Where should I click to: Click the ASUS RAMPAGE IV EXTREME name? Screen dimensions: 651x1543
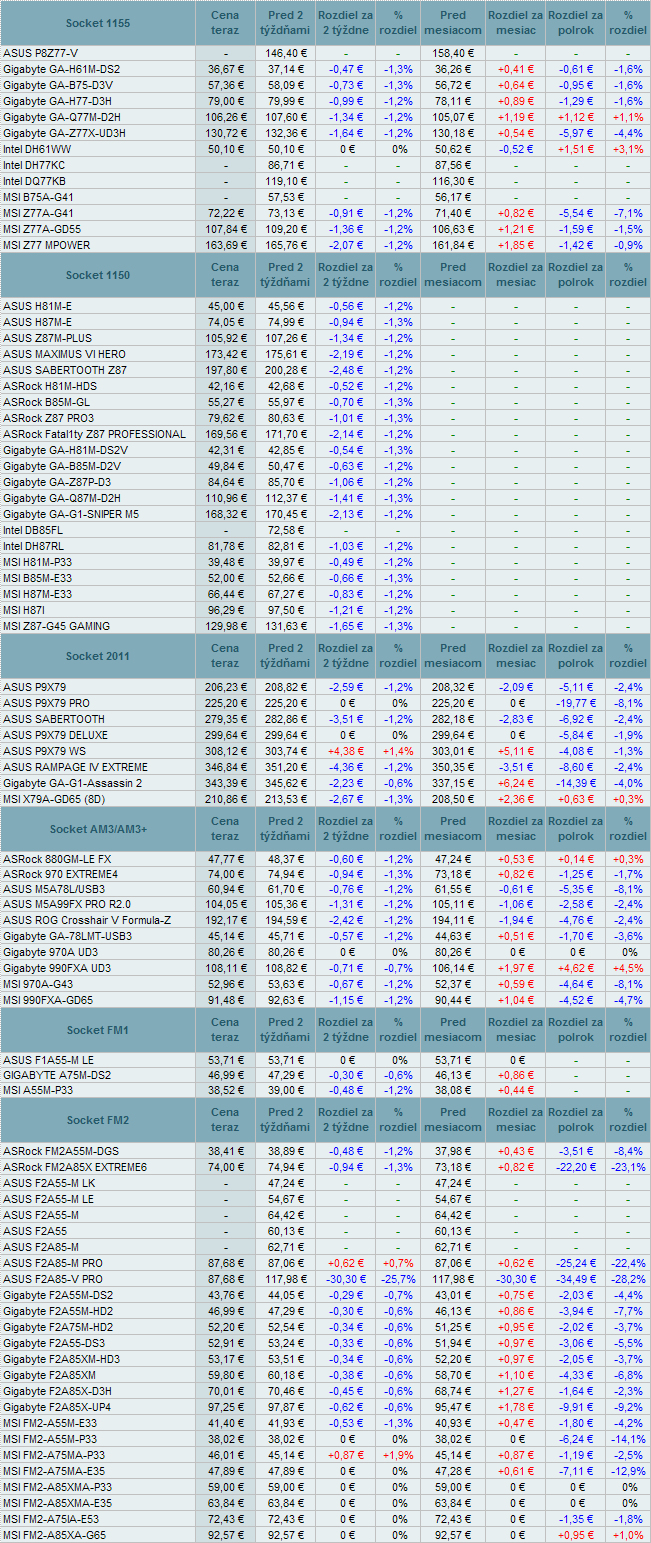(75, 767)
